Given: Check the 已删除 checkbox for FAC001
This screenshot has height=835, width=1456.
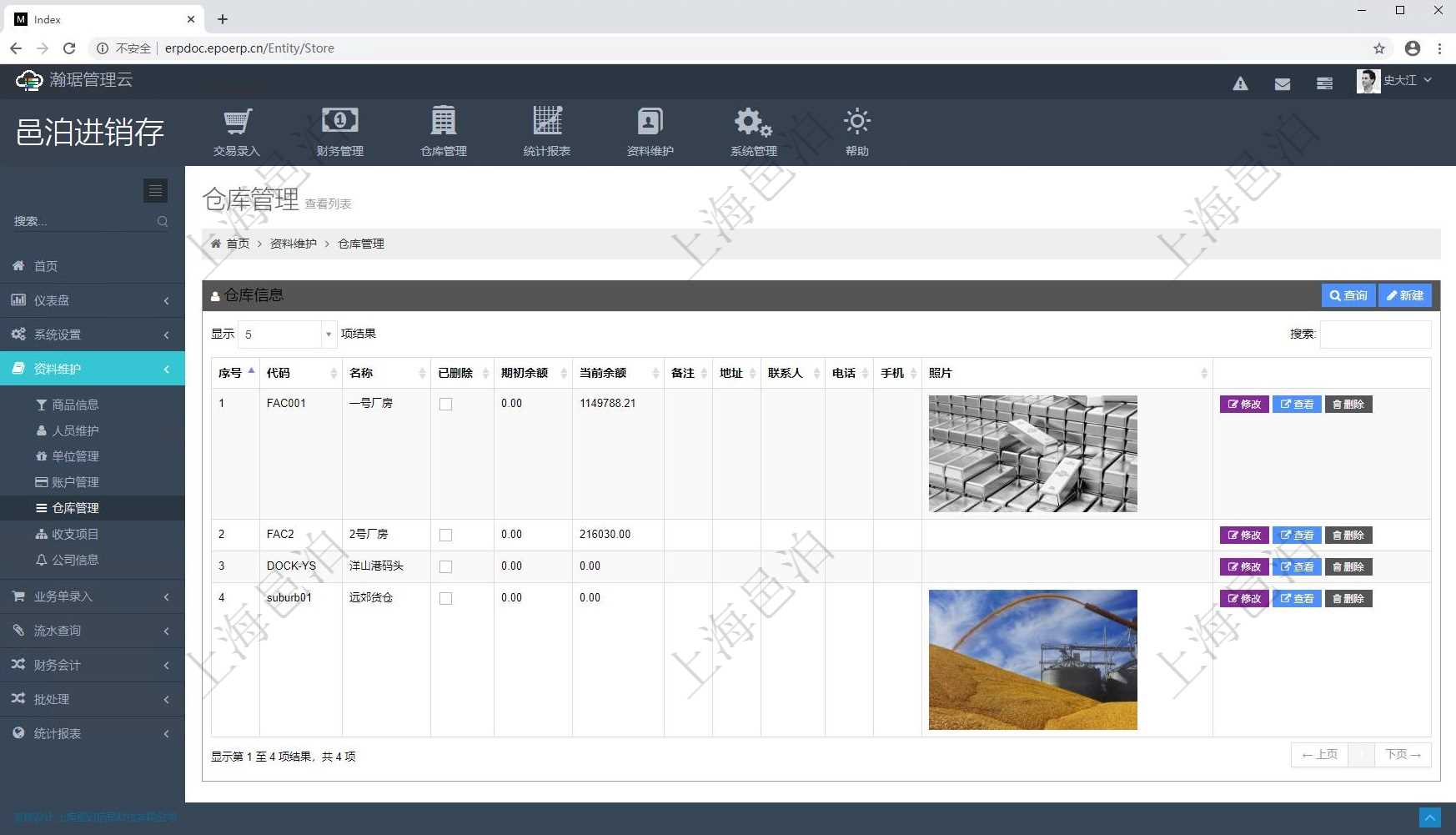Looking at the screenshot, I should click(x=446, y=405).
